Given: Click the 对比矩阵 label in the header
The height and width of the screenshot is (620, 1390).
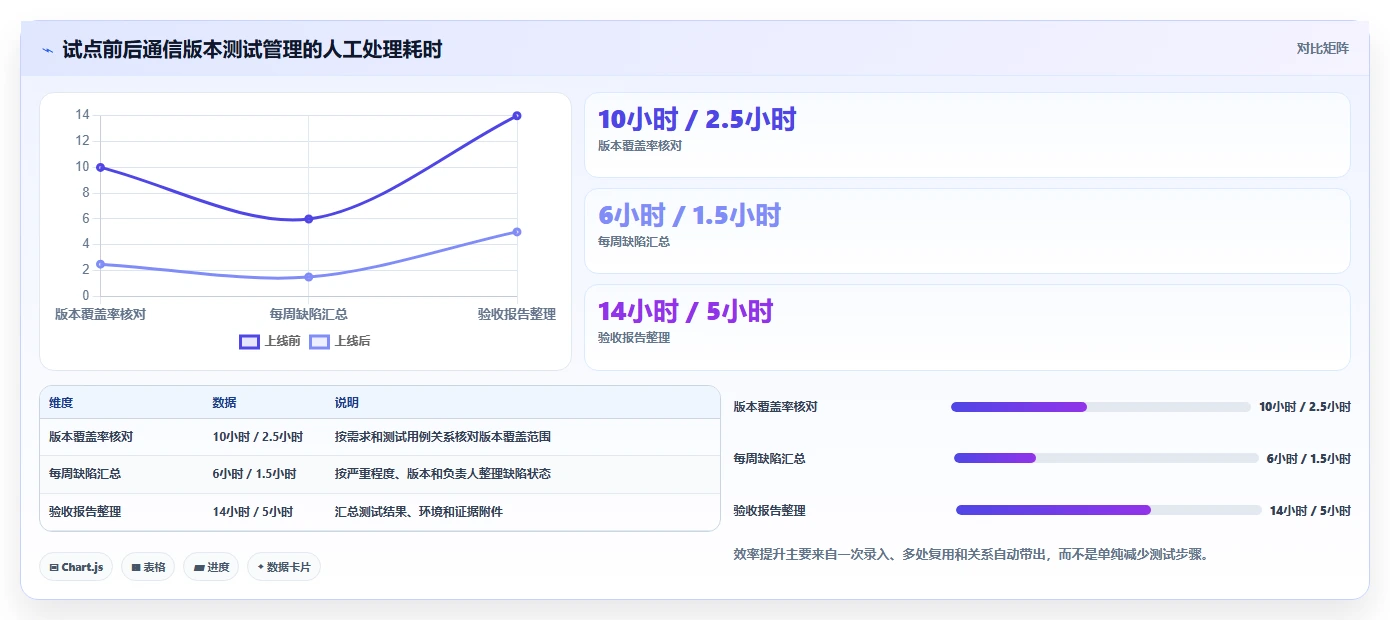Looking at the screenshot, I should [x=1322, y=48].
